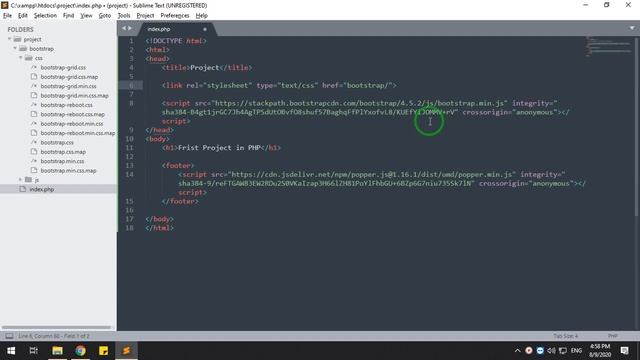Open the Goto menu
640x360 pixels.
coord(105,16)
